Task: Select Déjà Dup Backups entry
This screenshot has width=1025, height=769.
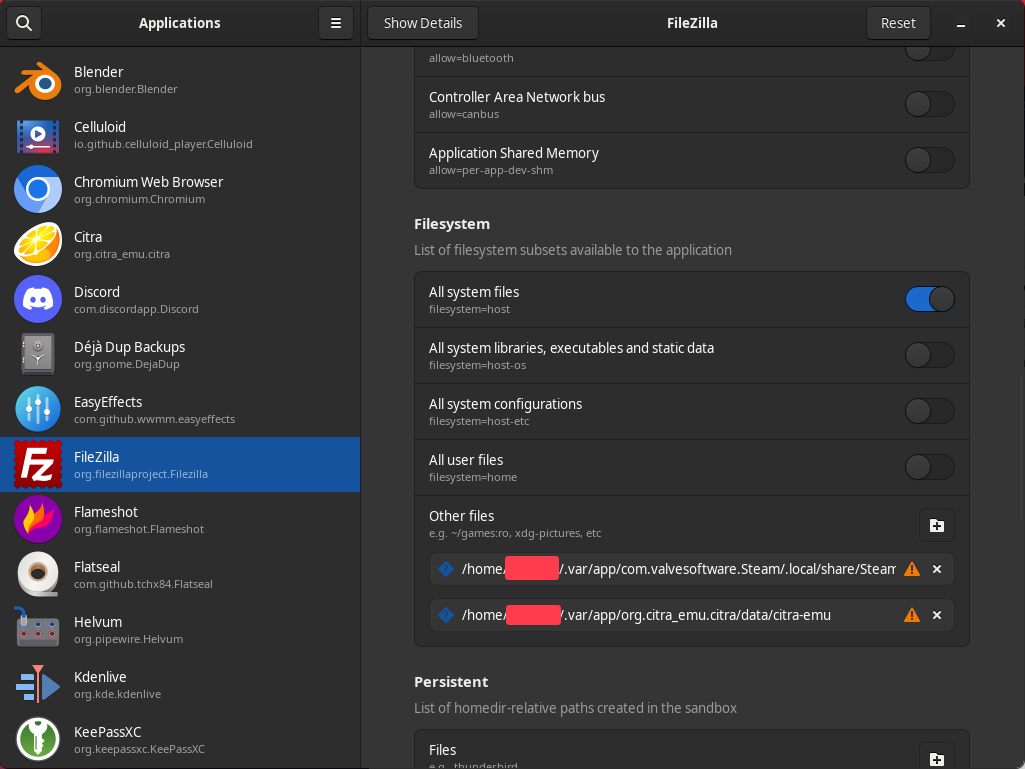Action: point(180,354)
